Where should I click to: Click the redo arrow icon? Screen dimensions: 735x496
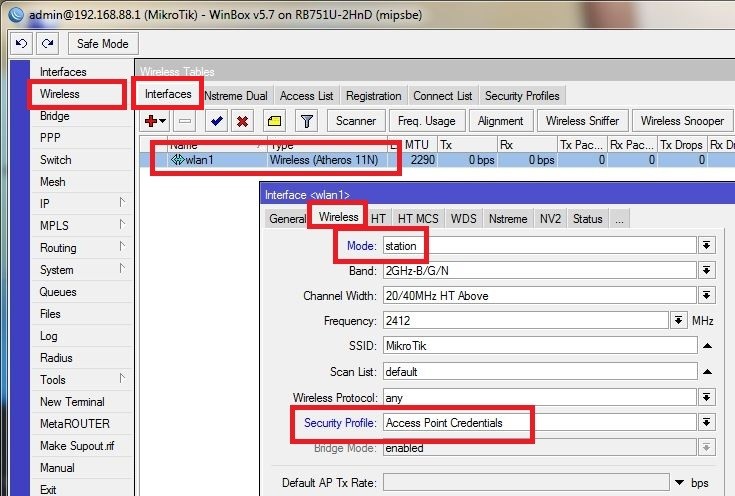[x=47, y=44]
